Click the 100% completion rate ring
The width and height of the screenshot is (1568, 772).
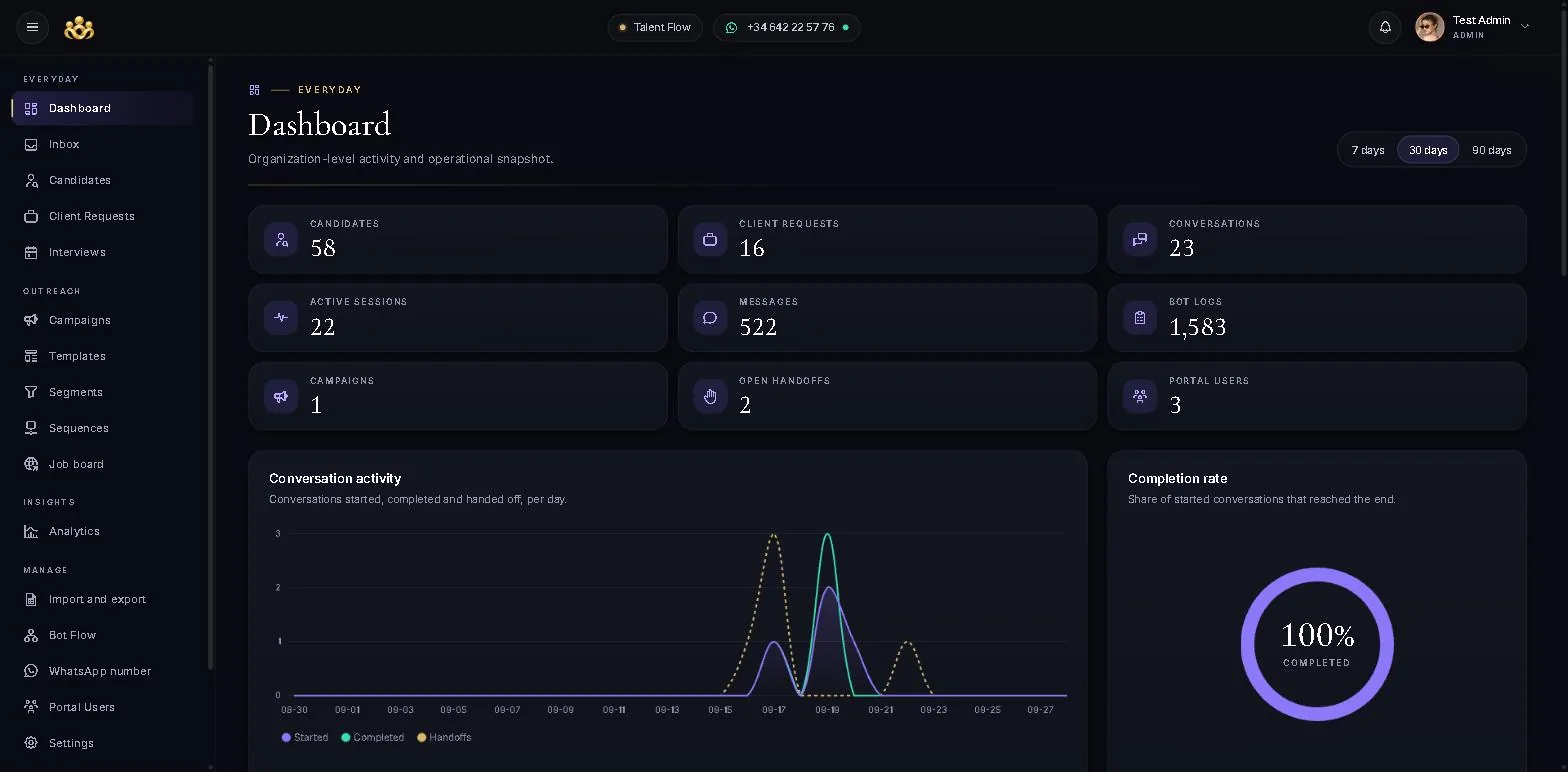pyautogui.click(x=1317, y=644)
